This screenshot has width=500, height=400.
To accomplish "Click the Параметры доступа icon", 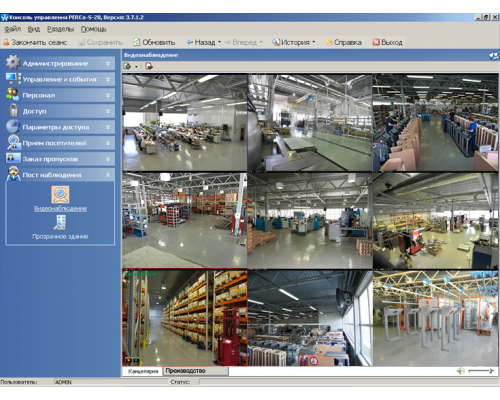I will (x=13, y=126).
